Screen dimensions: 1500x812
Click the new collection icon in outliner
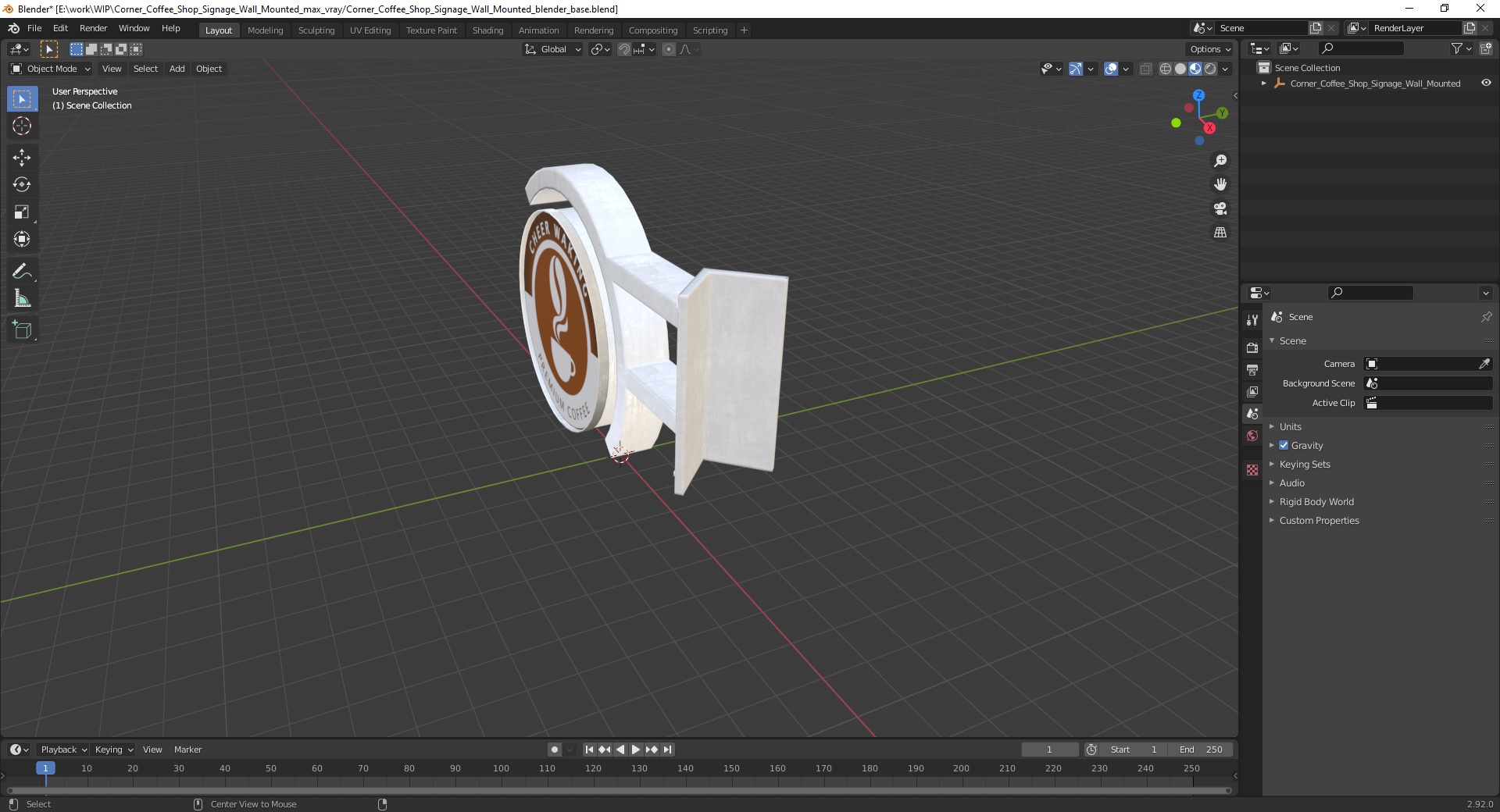[x=1486, y=49]
